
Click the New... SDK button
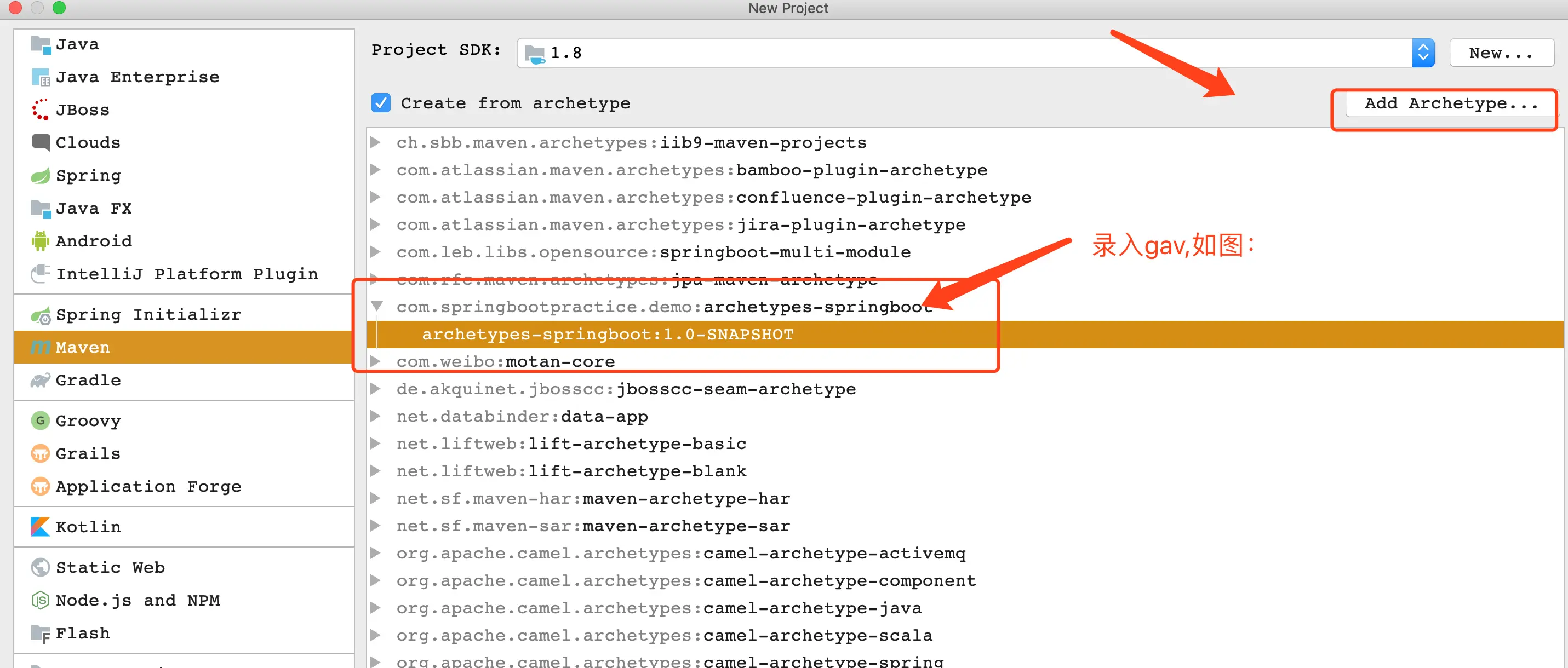(x=1501, y=53)
